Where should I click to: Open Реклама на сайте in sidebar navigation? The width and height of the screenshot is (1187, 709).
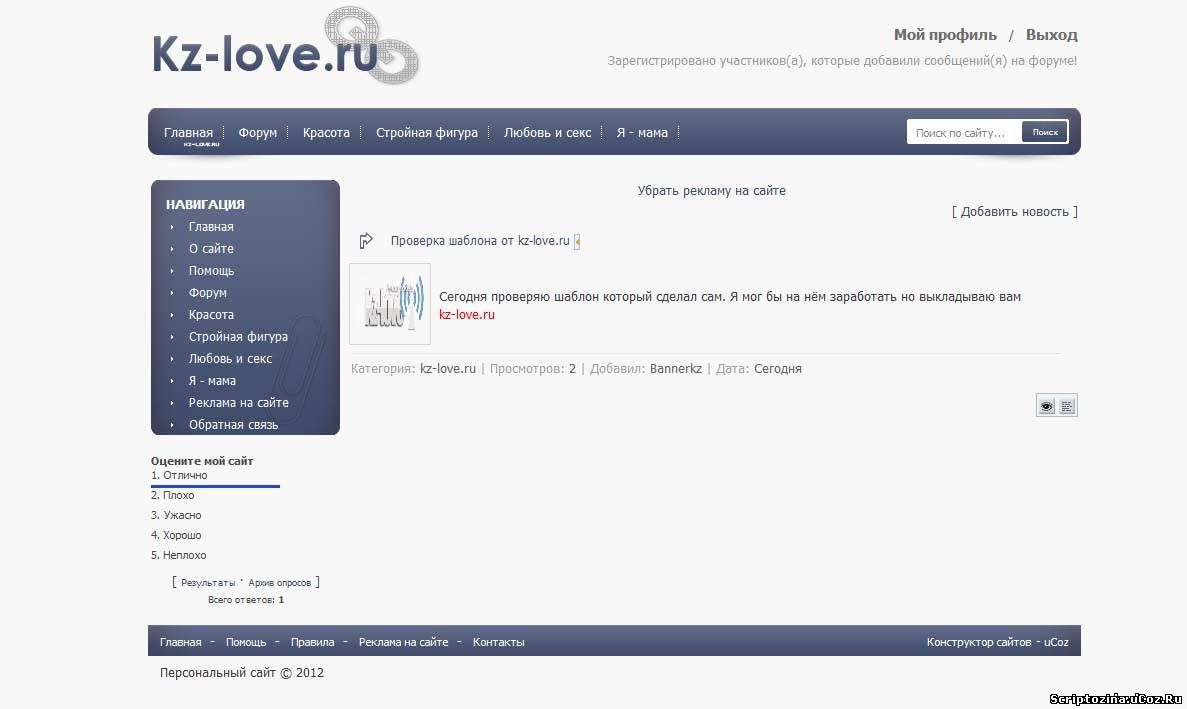238,403
